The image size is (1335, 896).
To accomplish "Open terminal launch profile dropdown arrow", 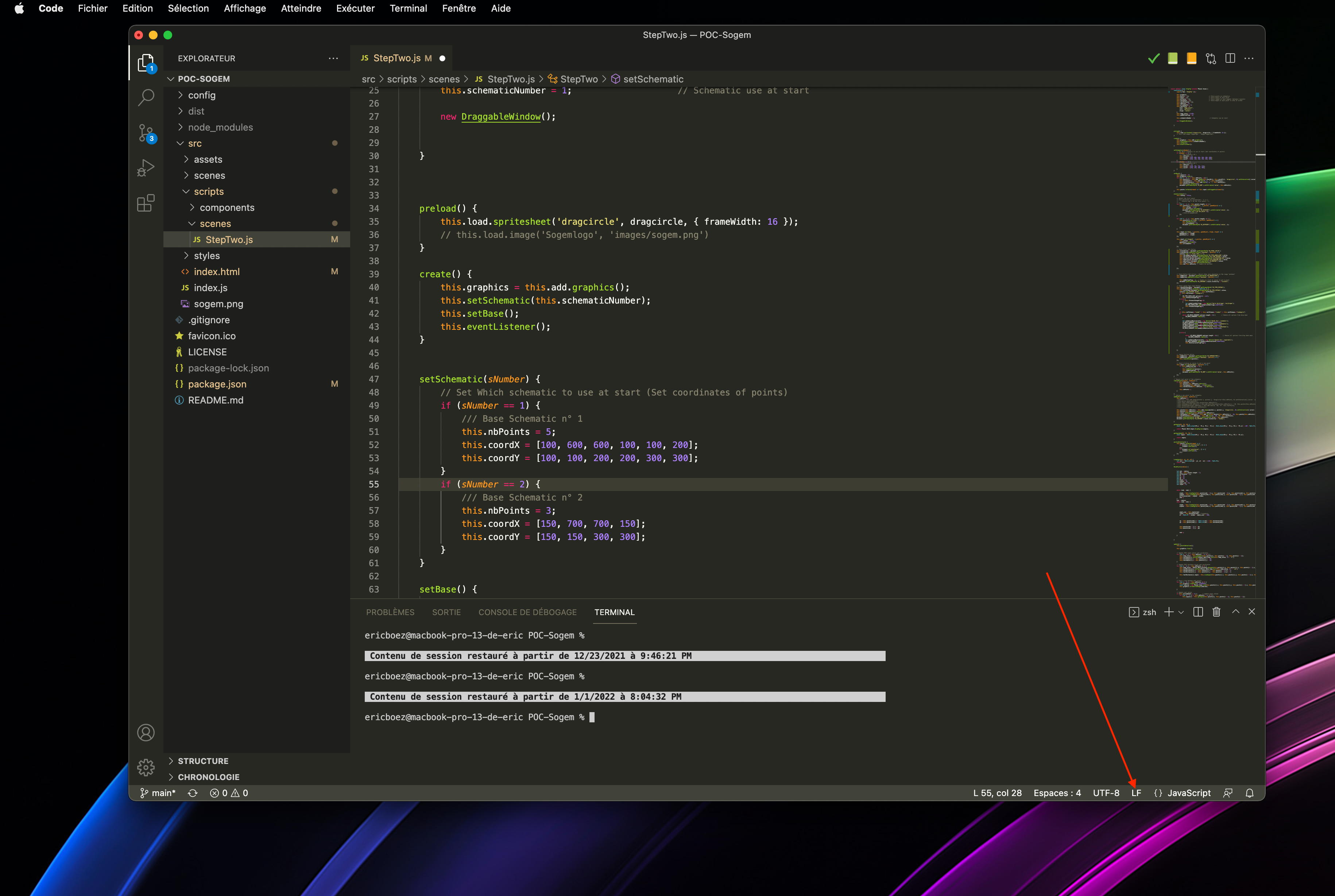I will pos(1181,612).
